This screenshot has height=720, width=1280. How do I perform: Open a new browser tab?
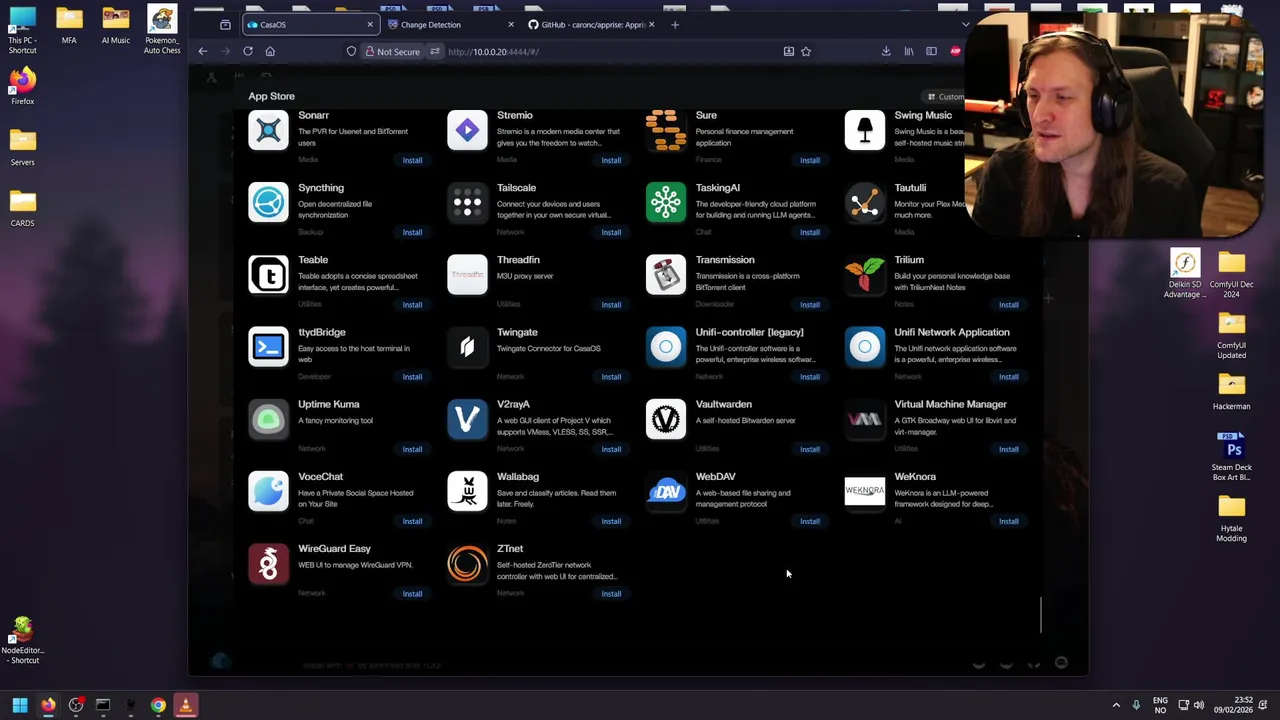coord(674,24)
